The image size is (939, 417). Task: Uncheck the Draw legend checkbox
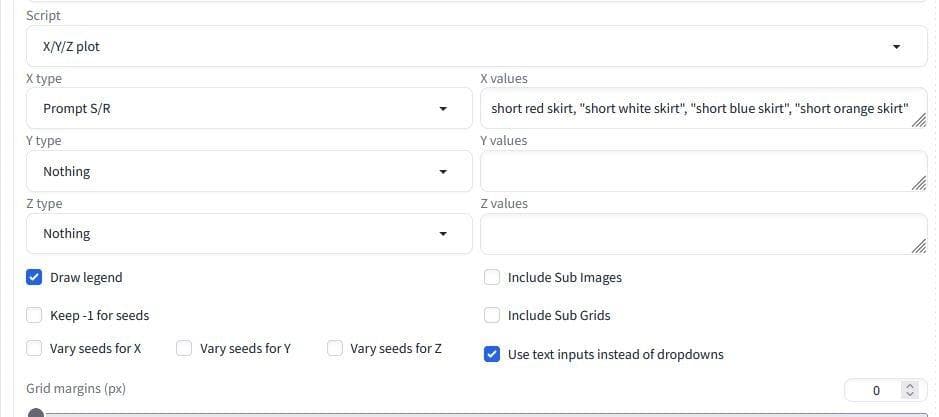35,277
